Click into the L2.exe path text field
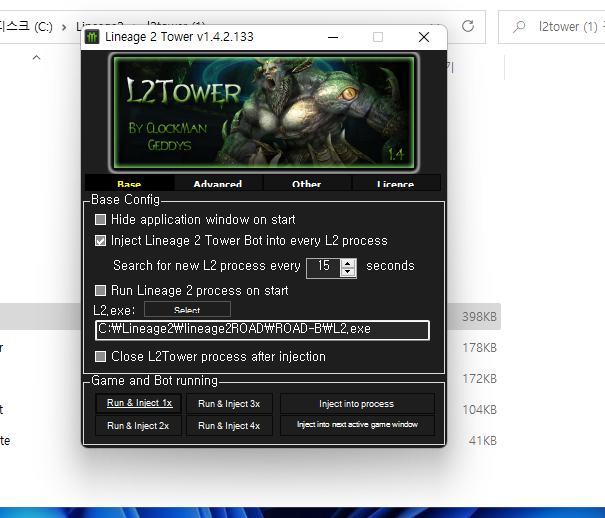 [x=261, y=330]
